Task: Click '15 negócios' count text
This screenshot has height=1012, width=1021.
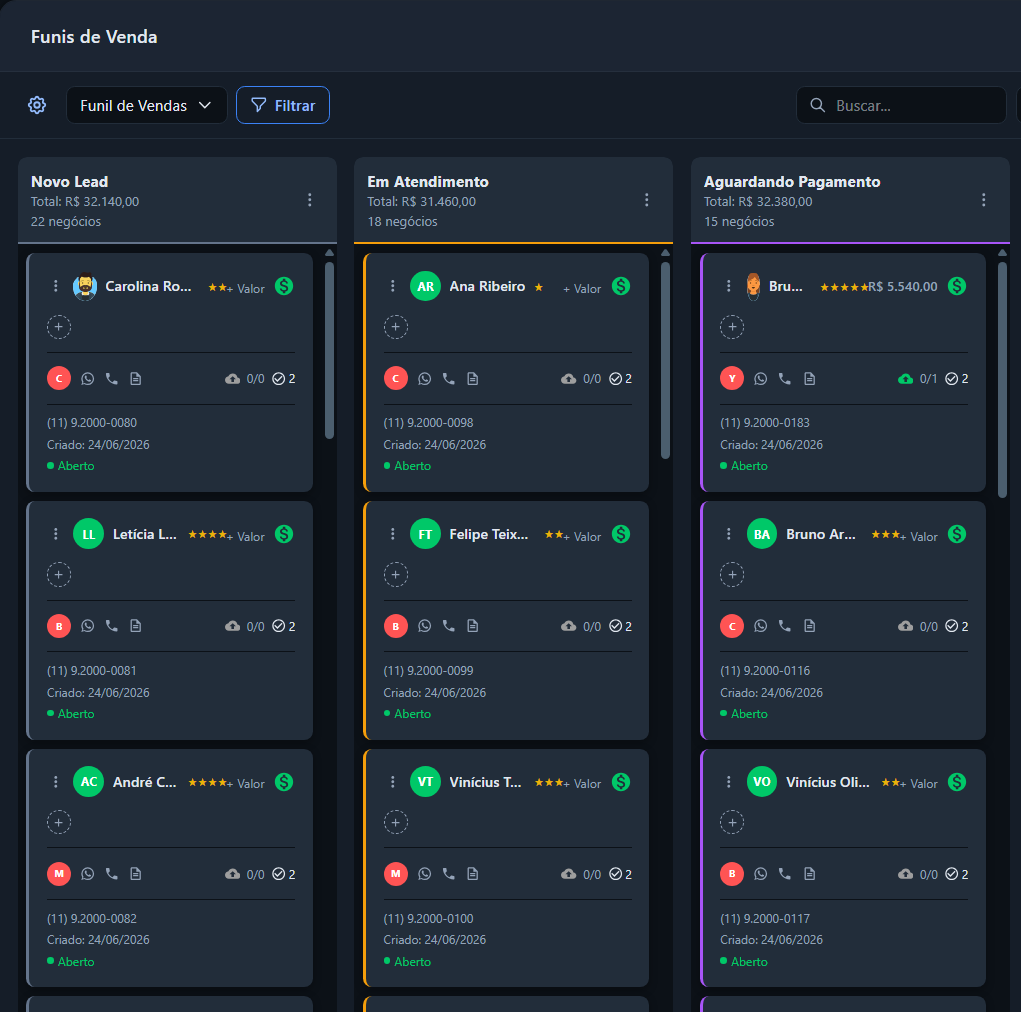Action: click(739, 221)
